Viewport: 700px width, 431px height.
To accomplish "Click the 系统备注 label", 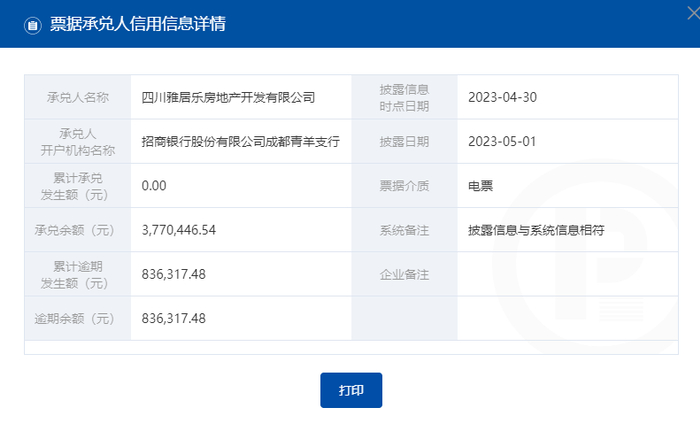I will pos(404,230).
